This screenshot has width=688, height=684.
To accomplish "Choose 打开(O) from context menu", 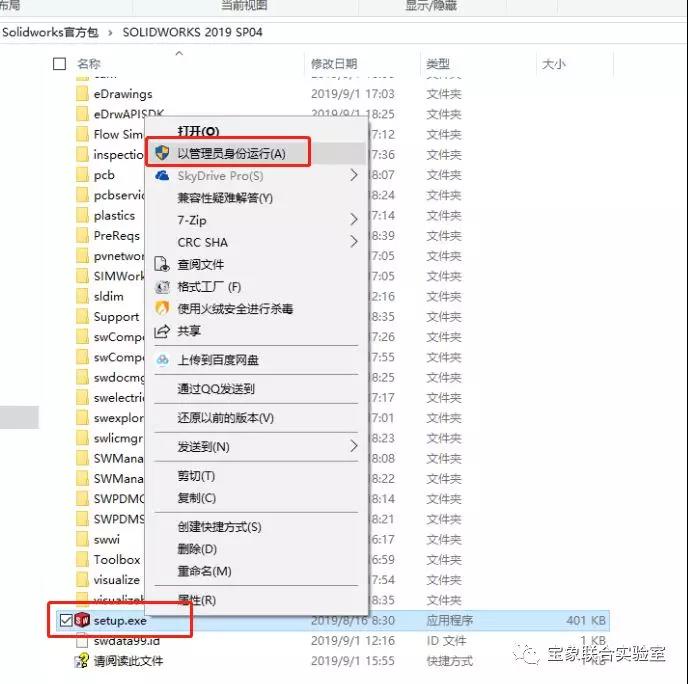I will coord(198,131).
